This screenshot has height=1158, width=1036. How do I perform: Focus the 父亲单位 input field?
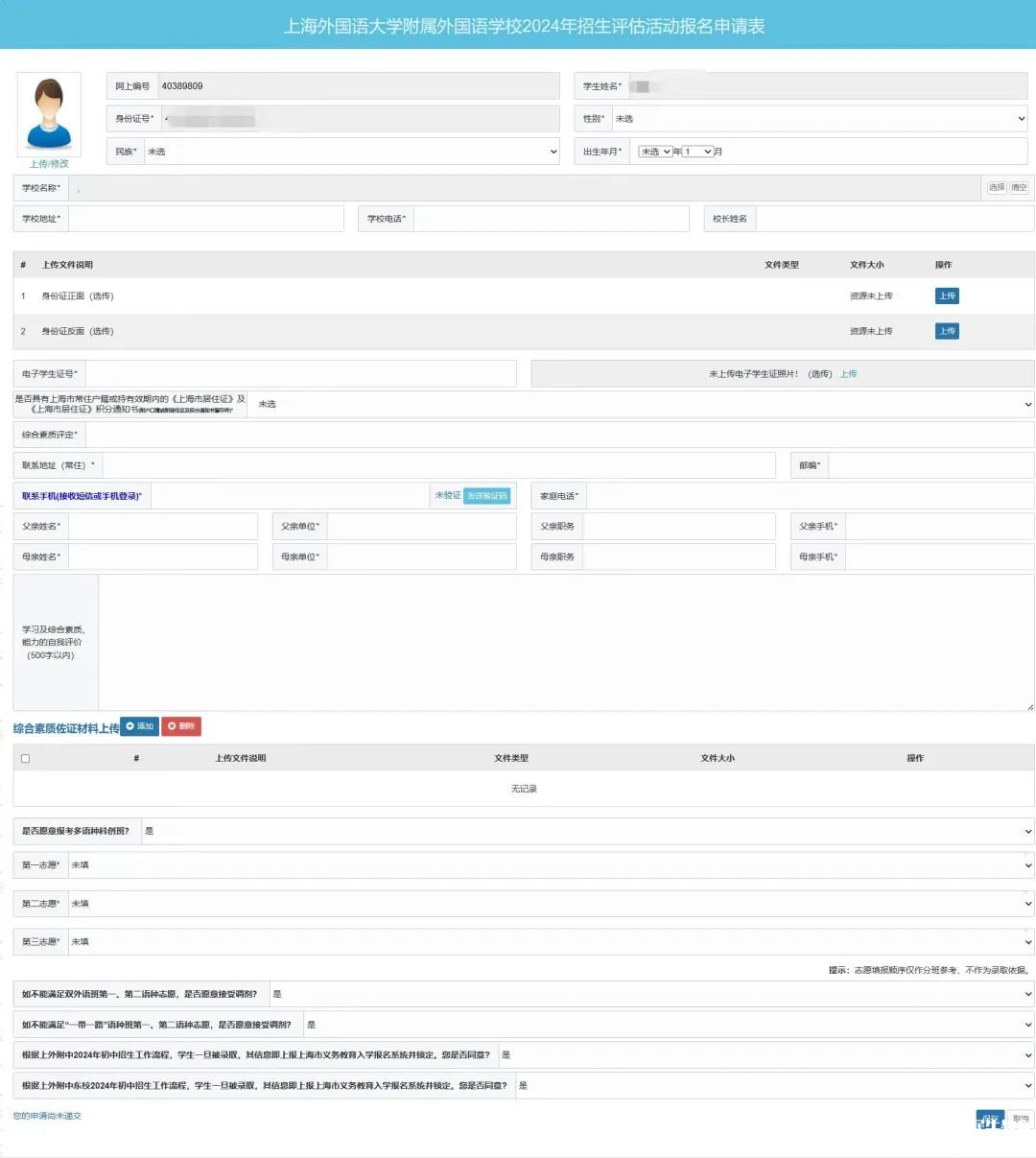coord(422,527)
